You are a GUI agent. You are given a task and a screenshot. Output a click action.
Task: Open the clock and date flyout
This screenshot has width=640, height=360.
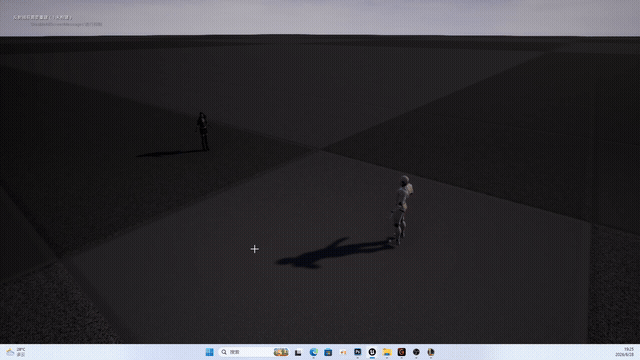(x=624, y=352)
